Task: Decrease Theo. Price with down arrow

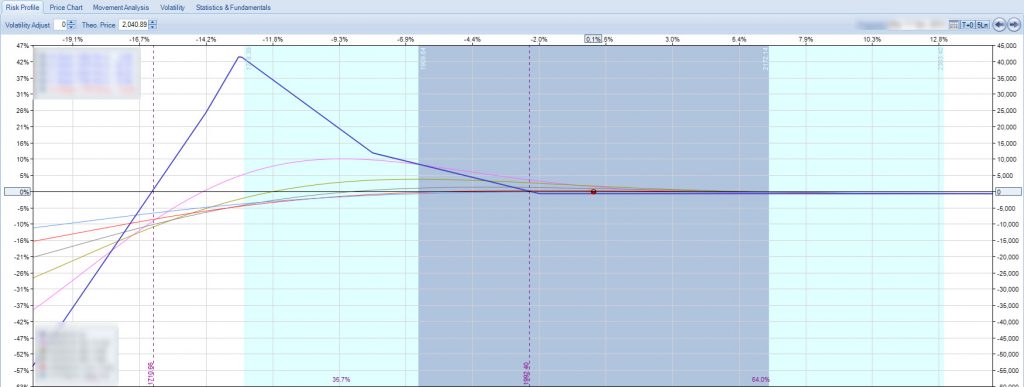Action: click(153, 27)
